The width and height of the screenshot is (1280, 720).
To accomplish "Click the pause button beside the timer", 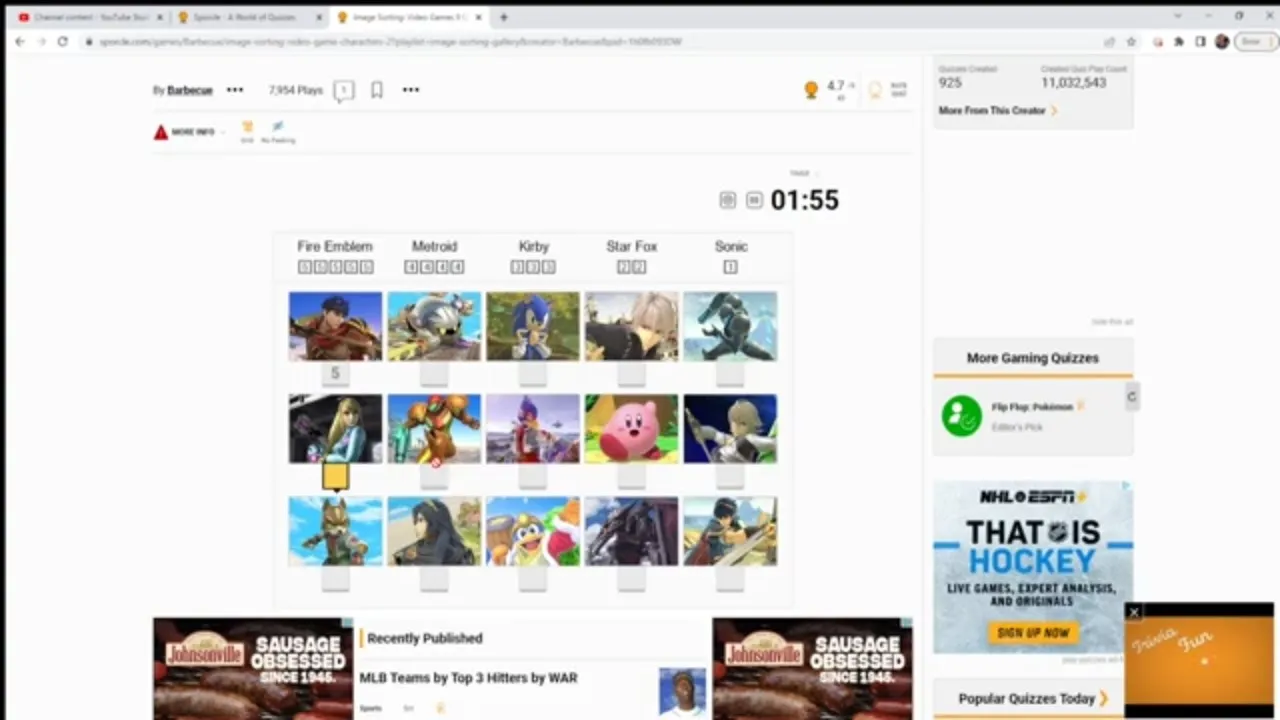I will click(x=754, y=200).
